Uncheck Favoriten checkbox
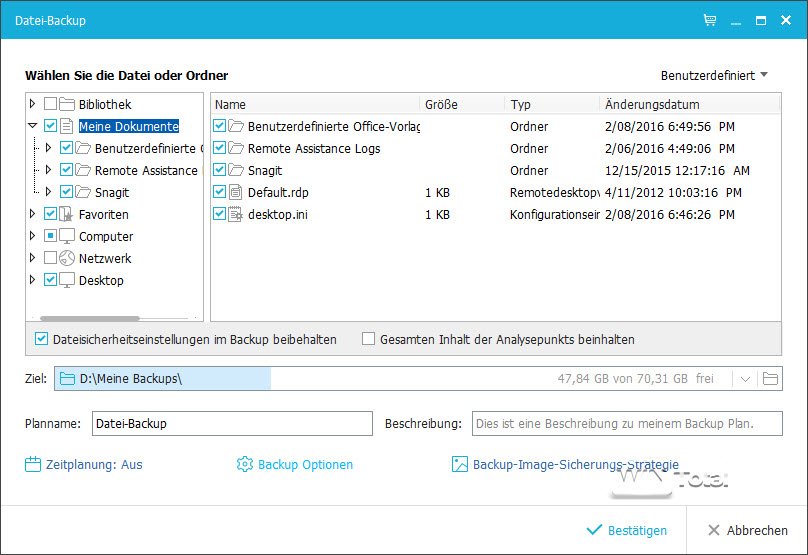This screenshot has width=808, height=555. 50,214
